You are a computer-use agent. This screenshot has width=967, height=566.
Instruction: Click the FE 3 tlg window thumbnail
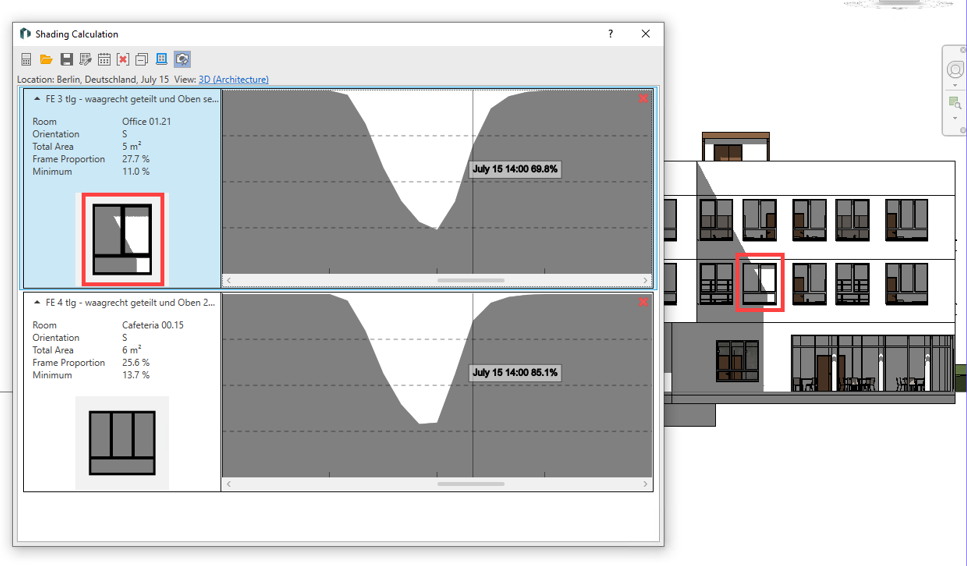click(122, 240)
